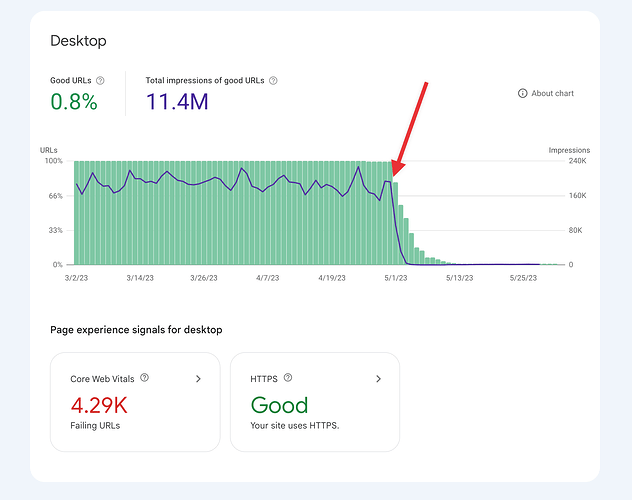632x500 pixels.
Task: Open the 4.29K Failing URLs value
Action: pyautogui.click(x=99, y=405)
